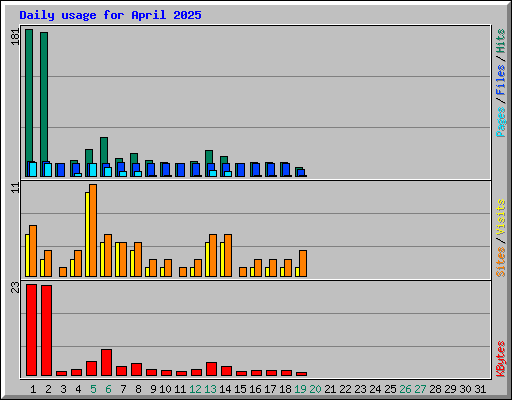Click the red KBytes bar for day 13
512x400 pixels.
pos(211,369)
